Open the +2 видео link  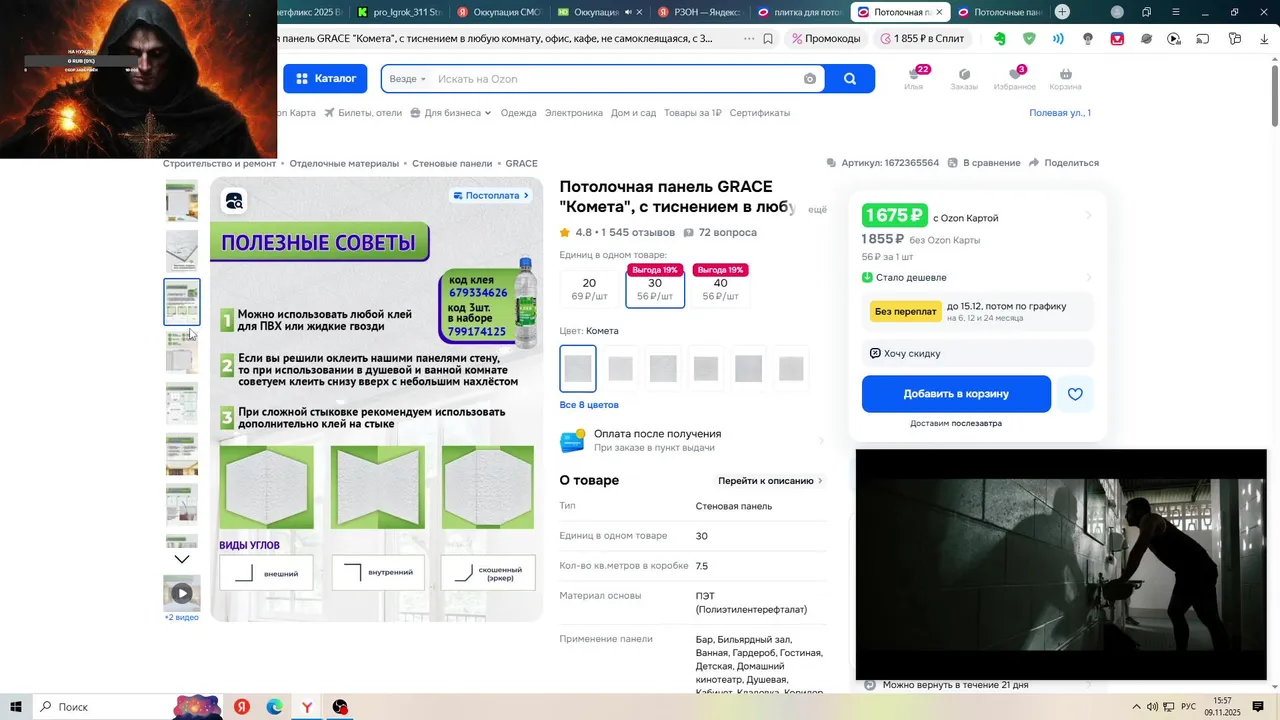pos(182,617)
